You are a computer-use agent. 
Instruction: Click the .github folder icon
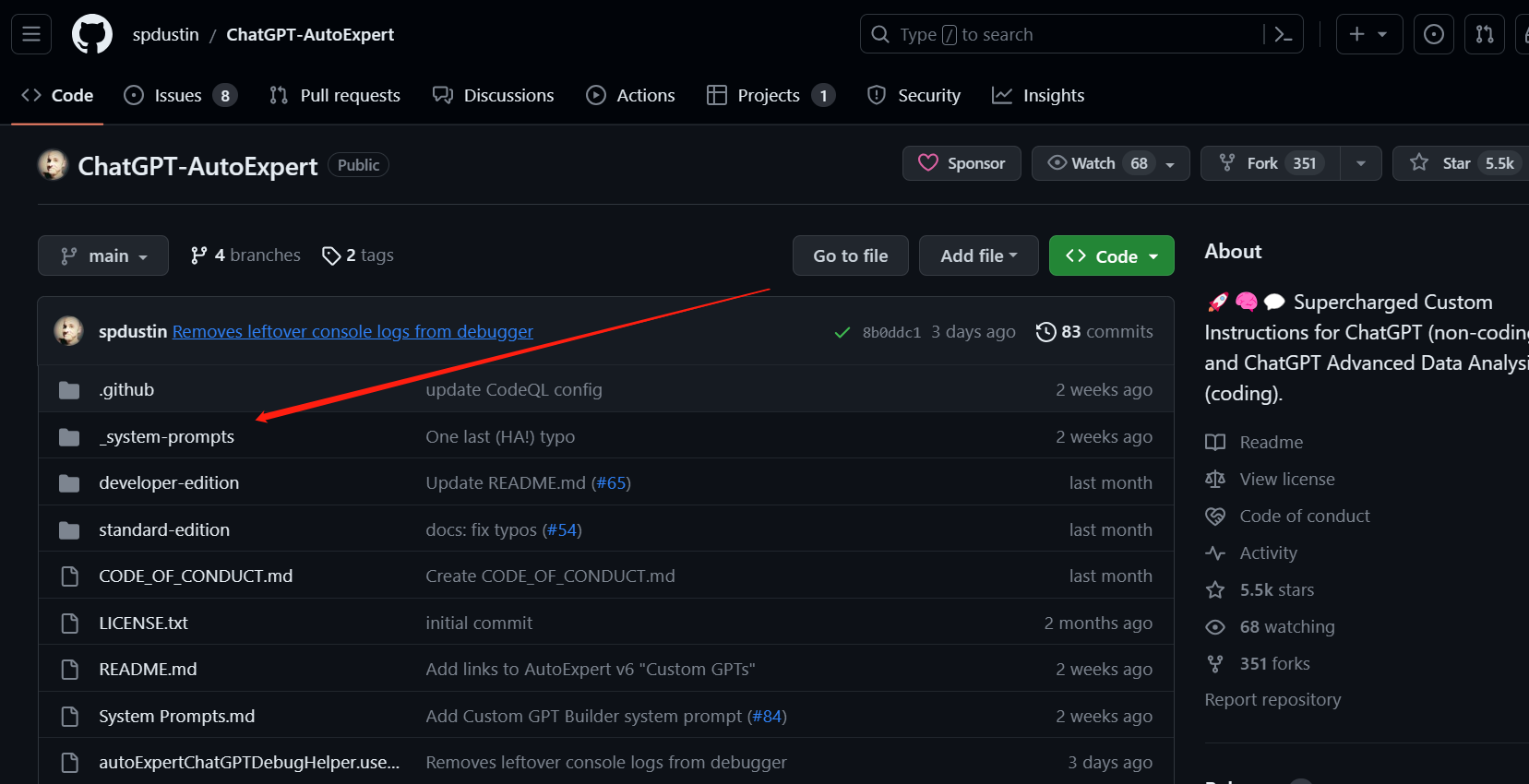69,390
